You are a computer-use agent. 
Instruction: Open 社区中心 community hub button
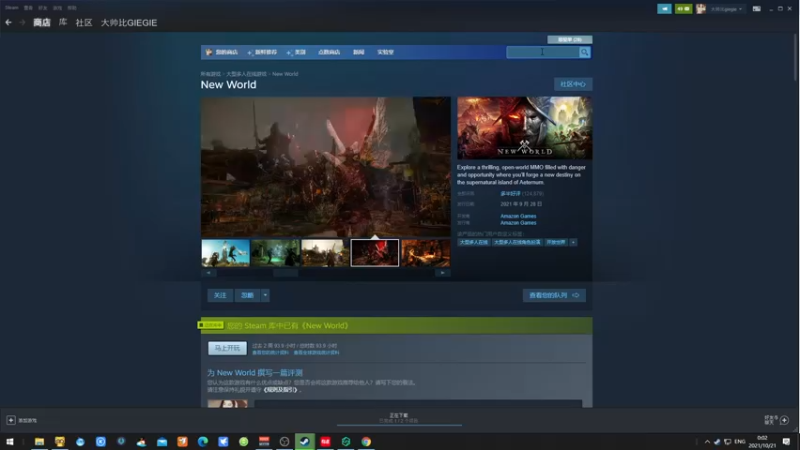573,84
